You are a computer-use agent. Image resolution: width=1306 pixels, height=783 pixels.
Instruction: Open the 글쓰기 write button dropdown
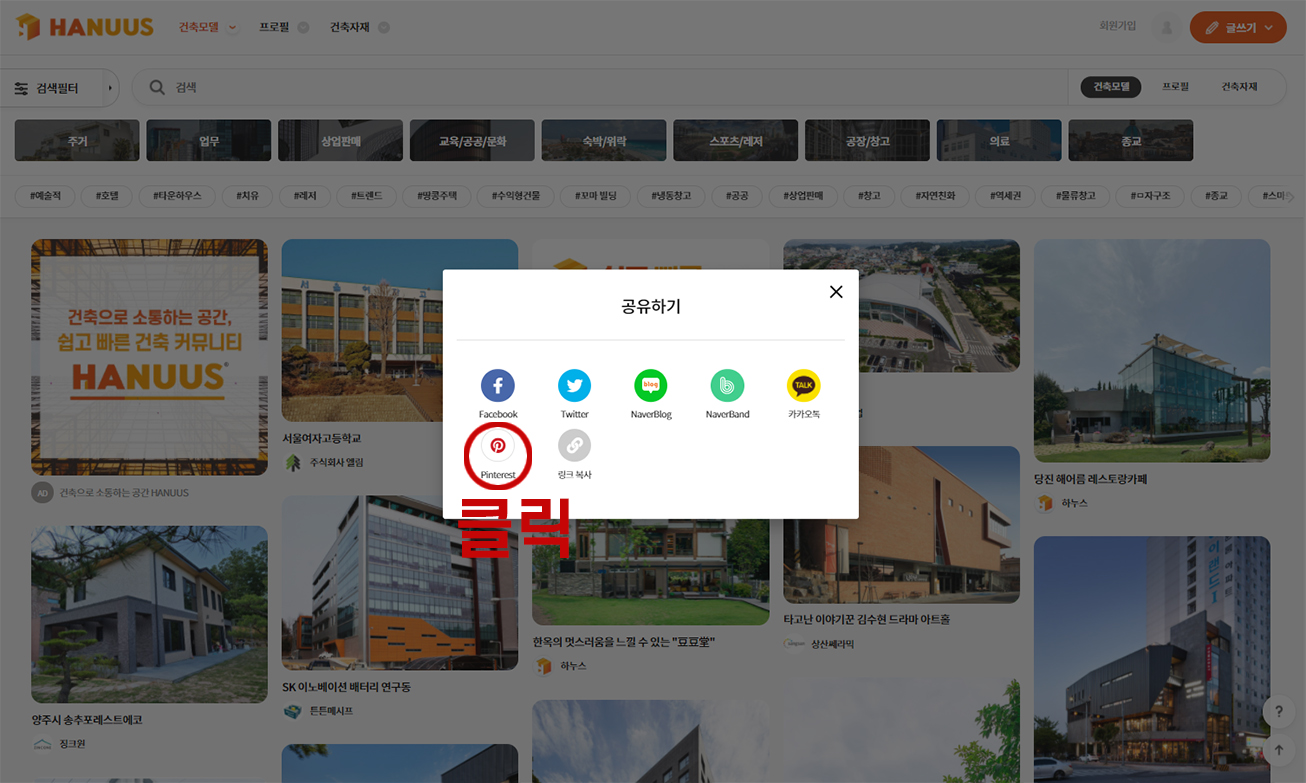pyautogui.click(x=1238, y=28)
